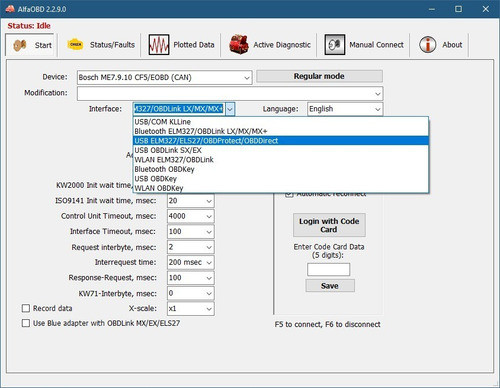Select WLAN OBDKey option

pyautogui.click(x=281, y=188)
